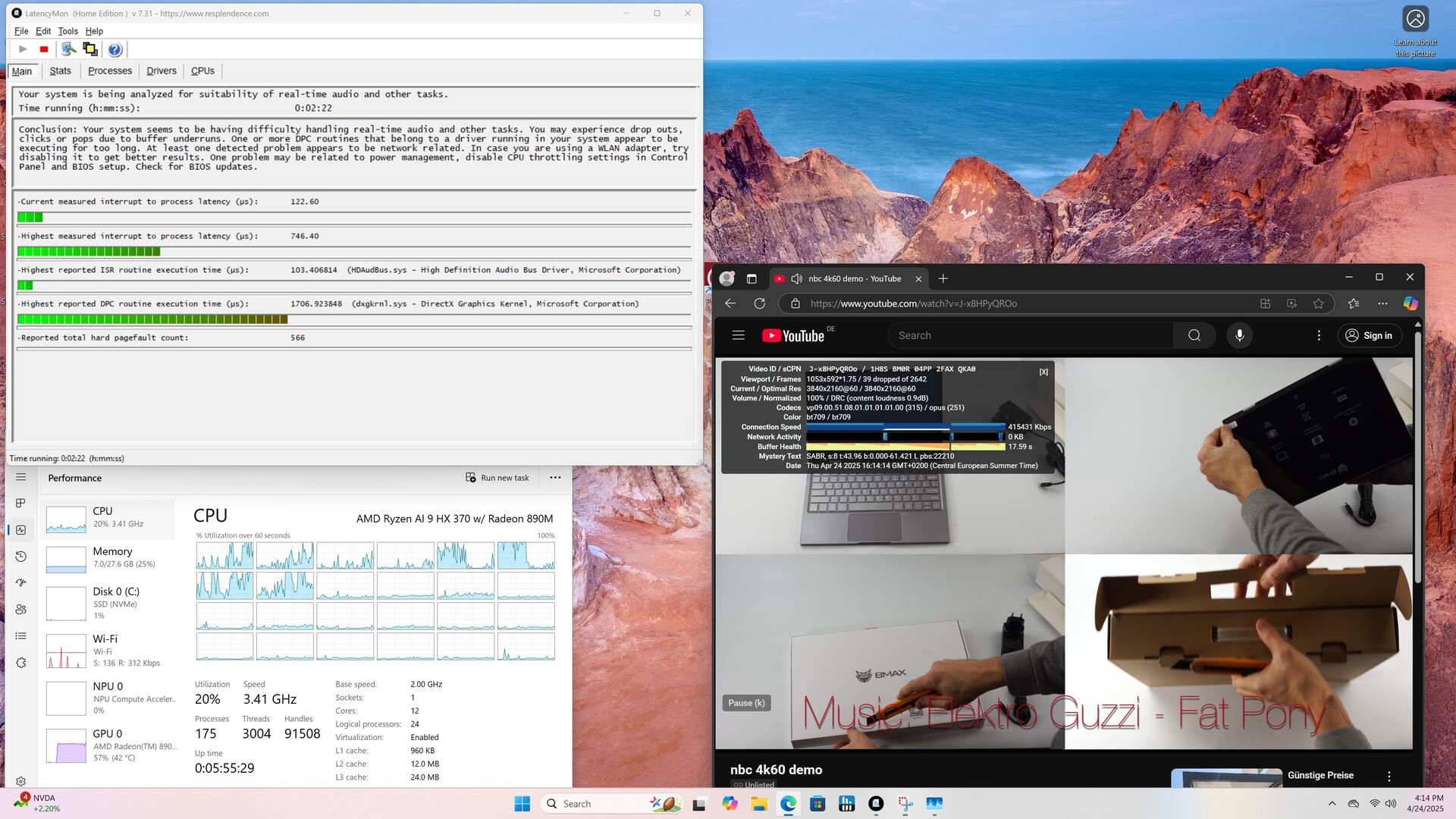Toggle Task Manager navigation hamburger menu
The image size is (1456, 819).
coord(21,477)
